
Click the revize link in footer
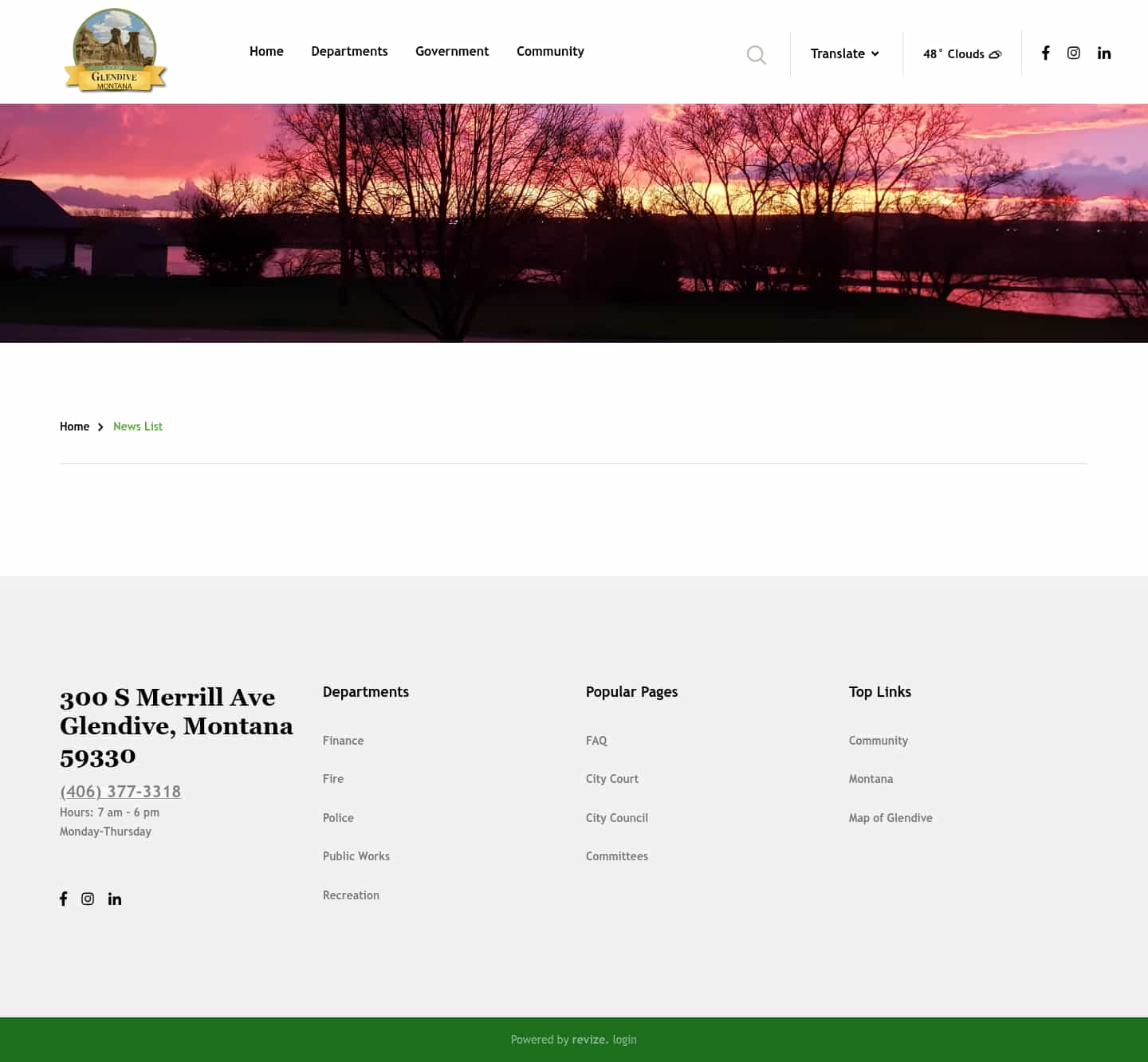coord(590,1040)
